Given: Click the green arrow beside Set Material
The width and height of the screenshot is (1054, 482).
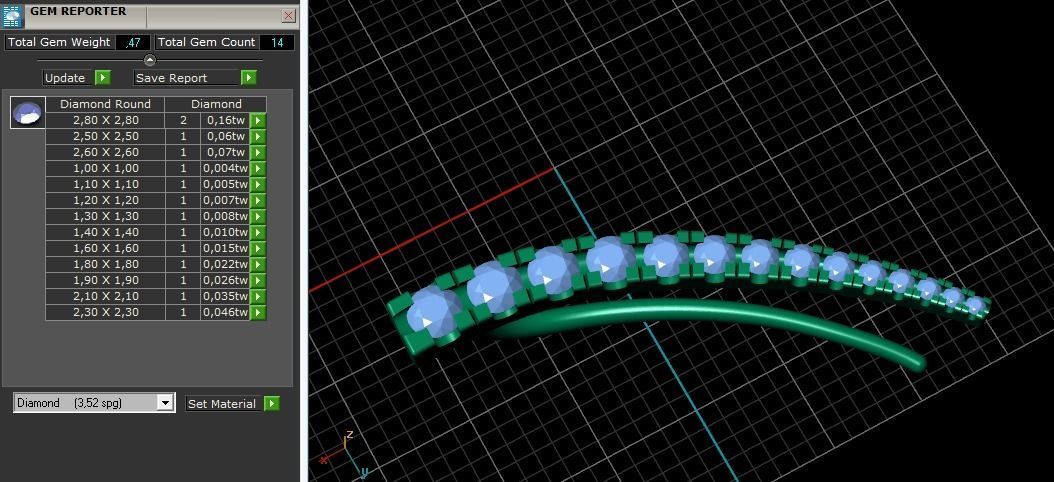Looking at the screenshot, I should tap(272, 404).
